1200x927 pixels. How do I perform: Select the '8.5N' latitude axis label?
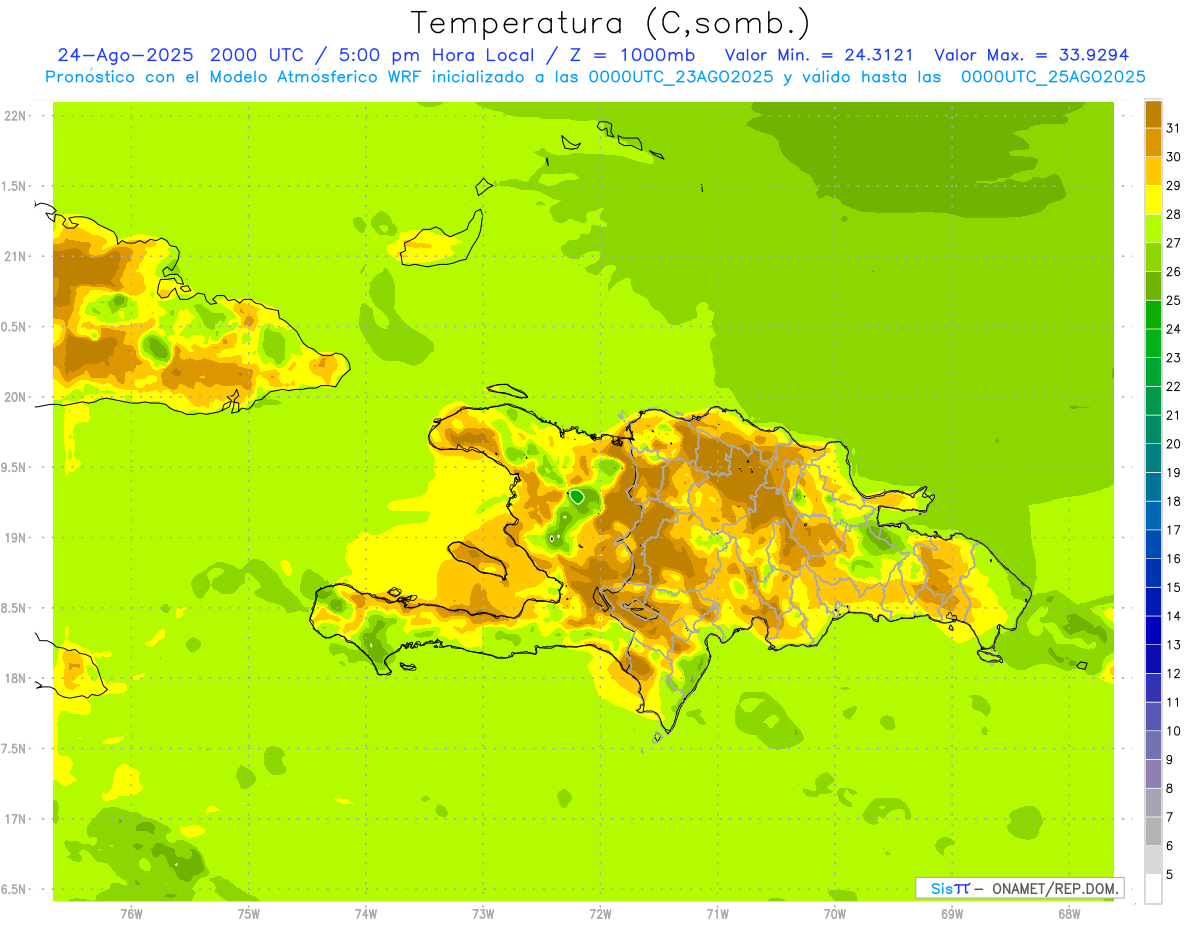[14, 608]
